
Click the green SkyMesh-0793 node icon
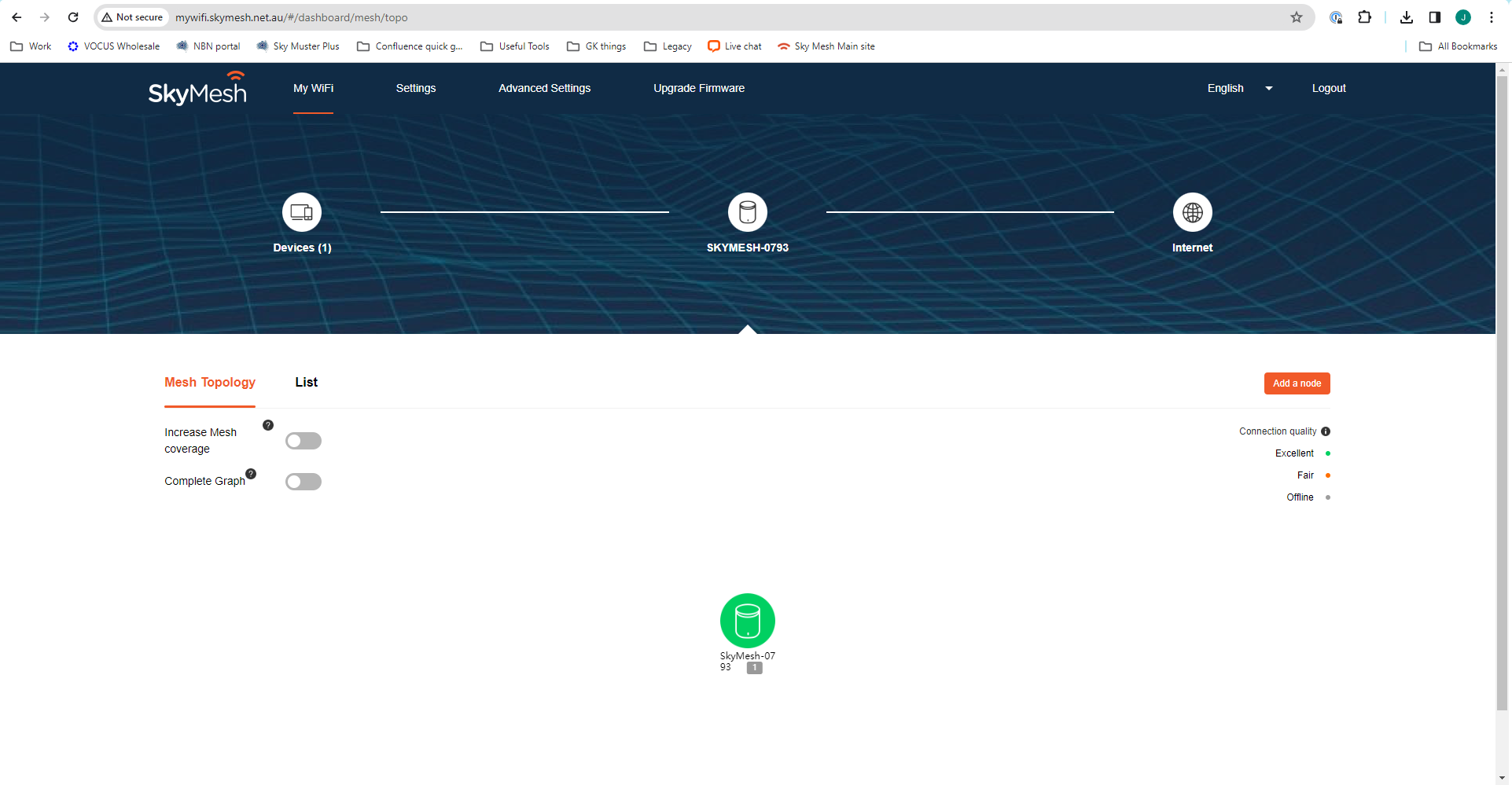tap(747, 621)
